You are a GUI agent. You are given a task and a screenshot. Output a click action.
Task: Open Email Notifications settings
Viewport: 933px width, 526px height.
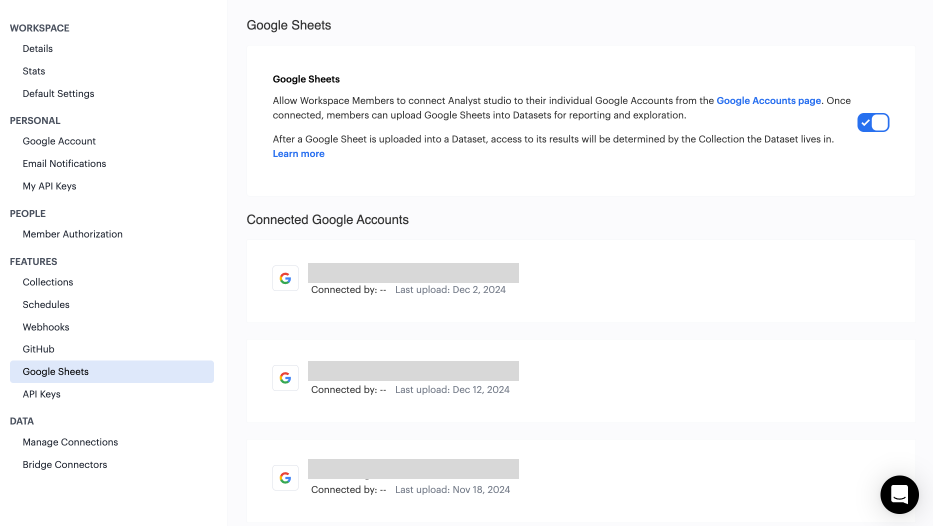click(x=64, y=164)
